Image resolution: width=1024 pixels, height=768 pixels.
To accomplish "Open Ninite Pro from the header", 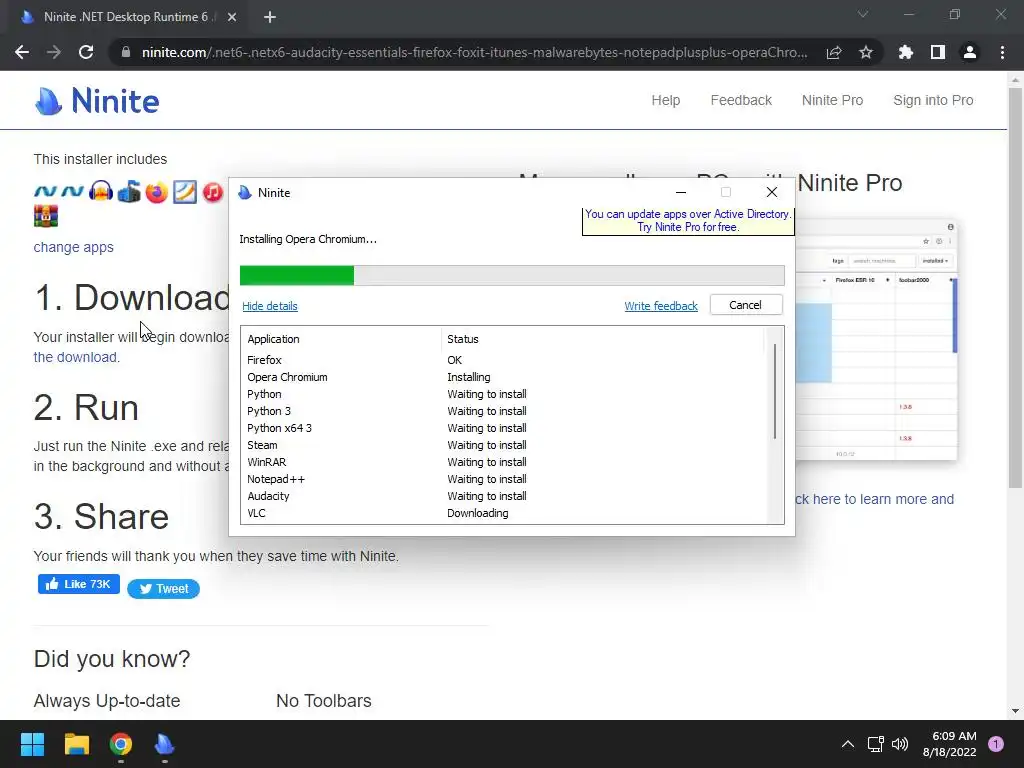I will [x=832, y=101].
